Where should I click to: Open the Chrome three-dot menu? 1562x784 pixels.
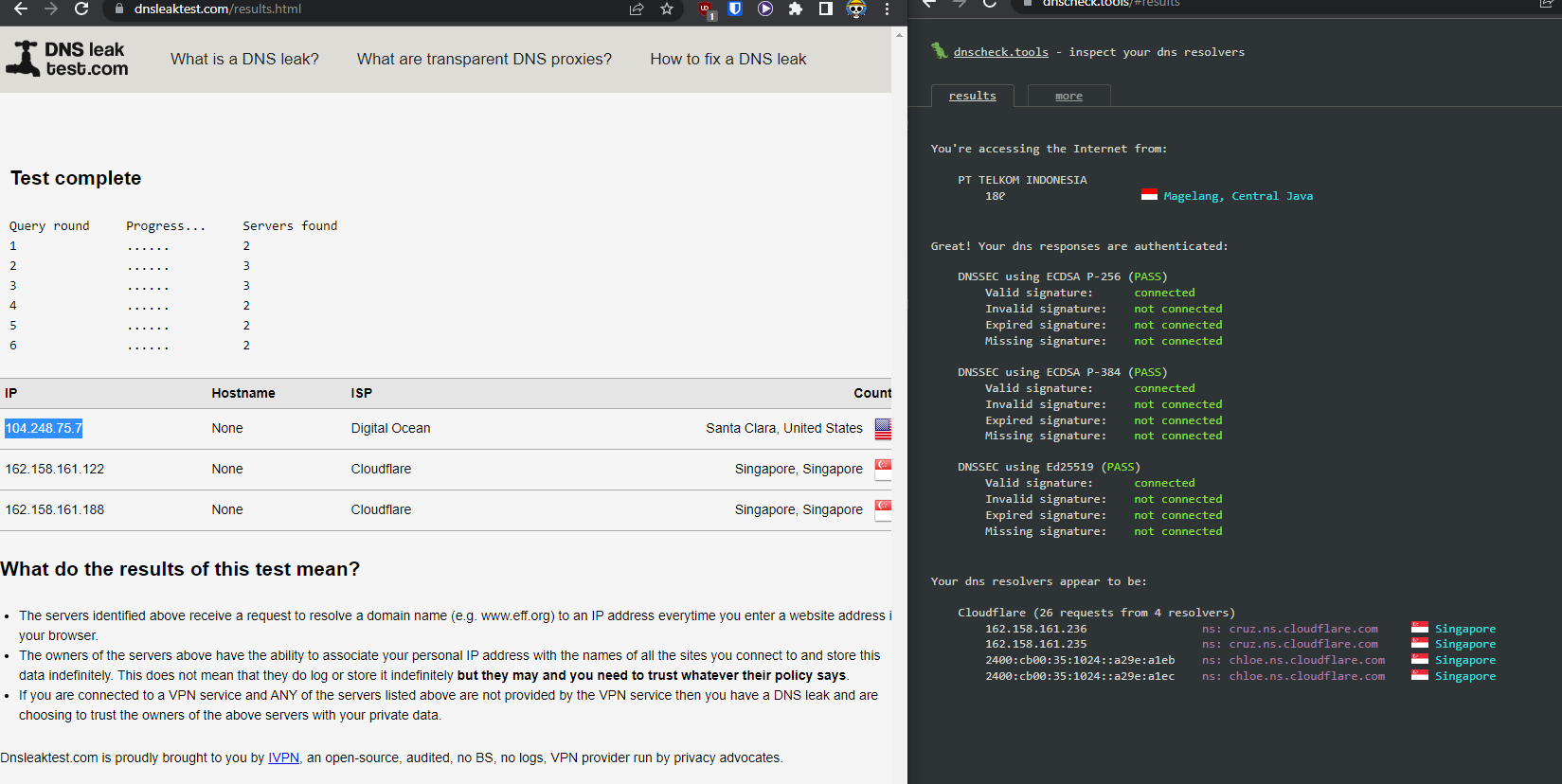[887, 9]
